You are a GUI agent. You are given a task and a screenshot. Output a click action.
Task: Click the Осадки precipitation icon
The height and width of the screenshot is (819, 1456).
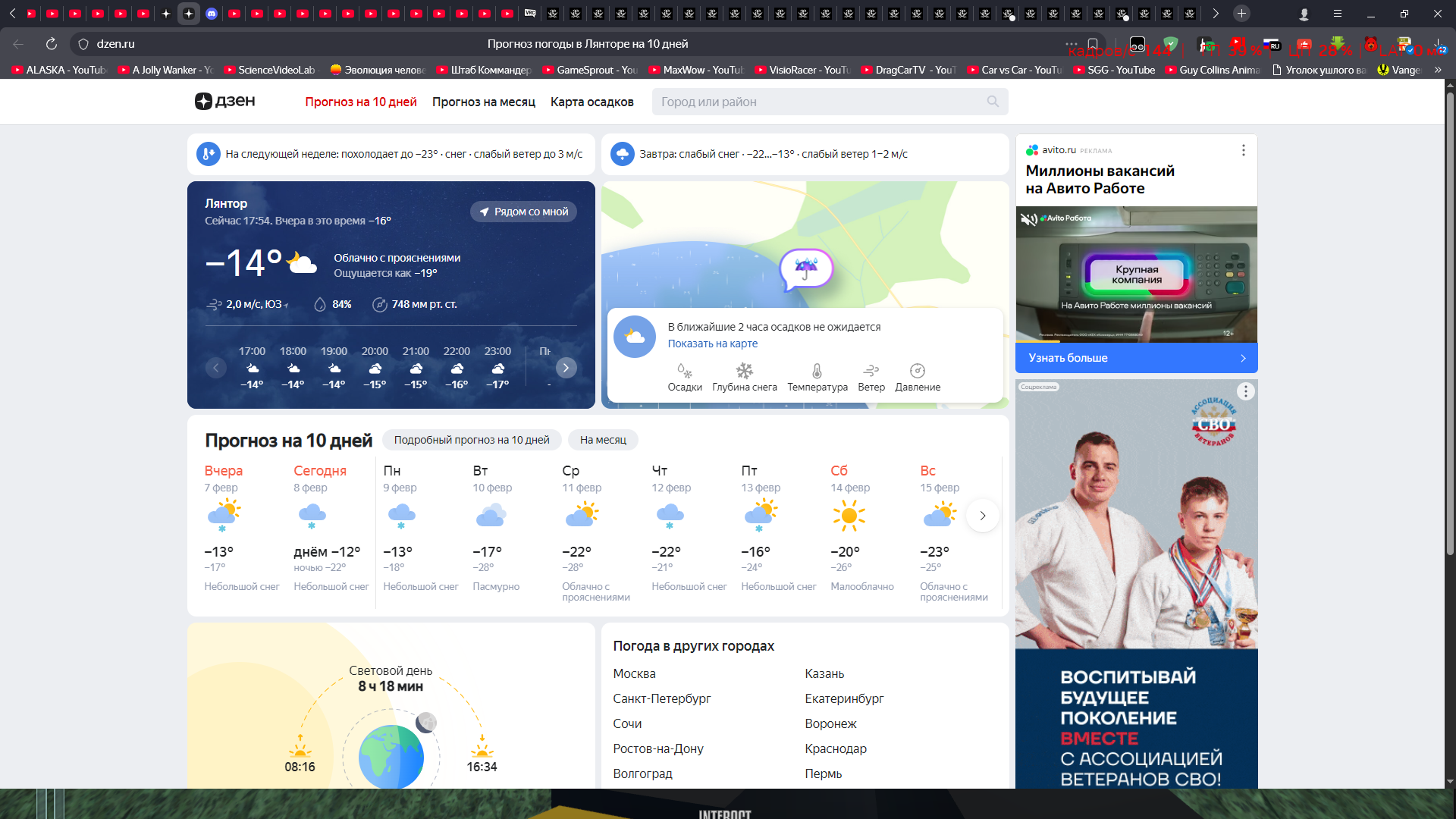click(x=684, y=371)
